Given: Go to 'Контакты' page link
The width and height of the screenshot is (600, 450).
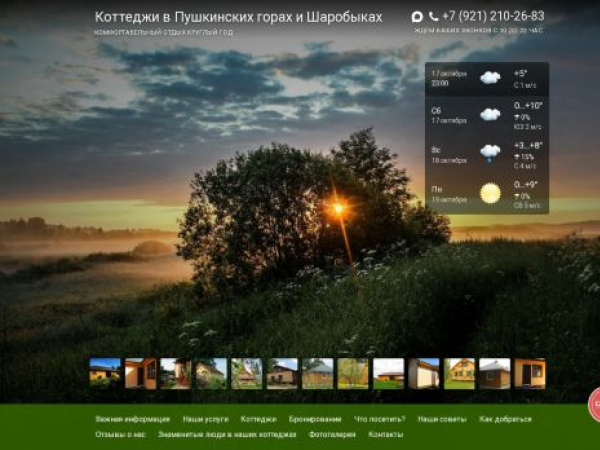Looking at the screenshot, I should click(x=385, y=434).
